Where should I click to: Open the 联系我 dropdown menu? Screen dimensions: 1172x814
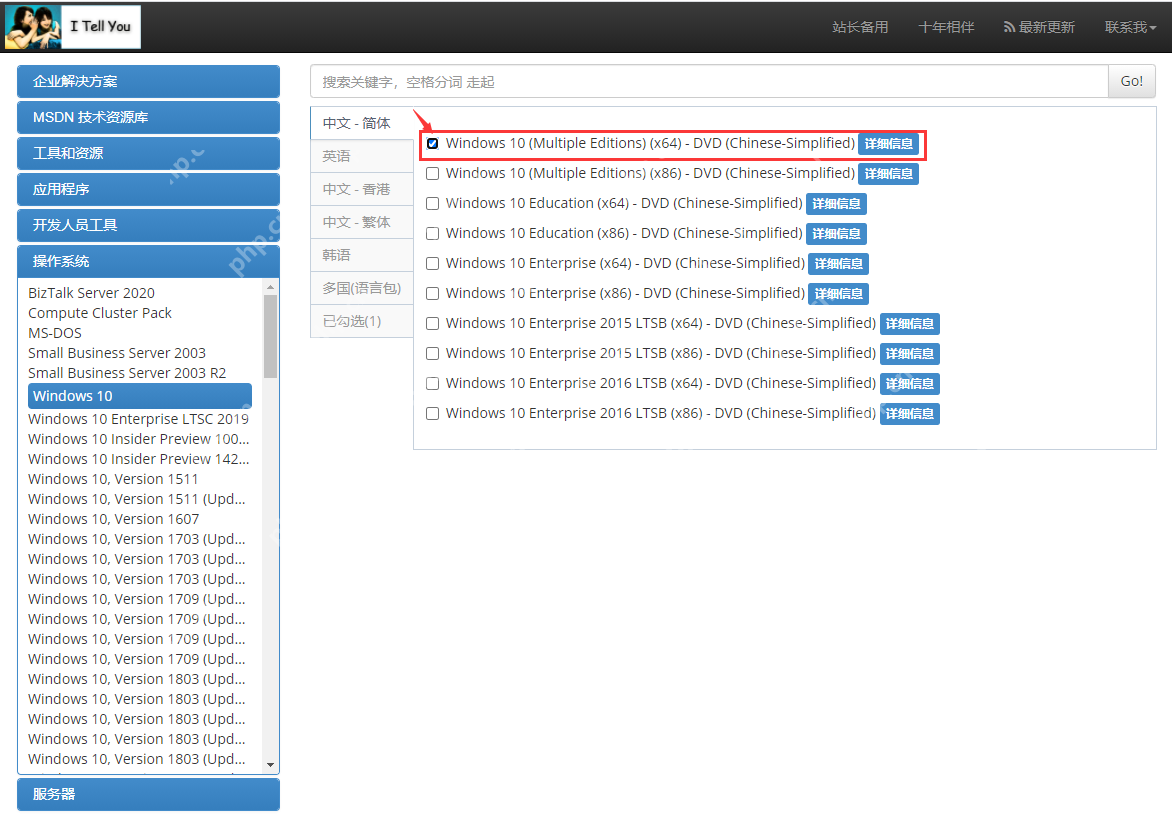(1130, 27)
